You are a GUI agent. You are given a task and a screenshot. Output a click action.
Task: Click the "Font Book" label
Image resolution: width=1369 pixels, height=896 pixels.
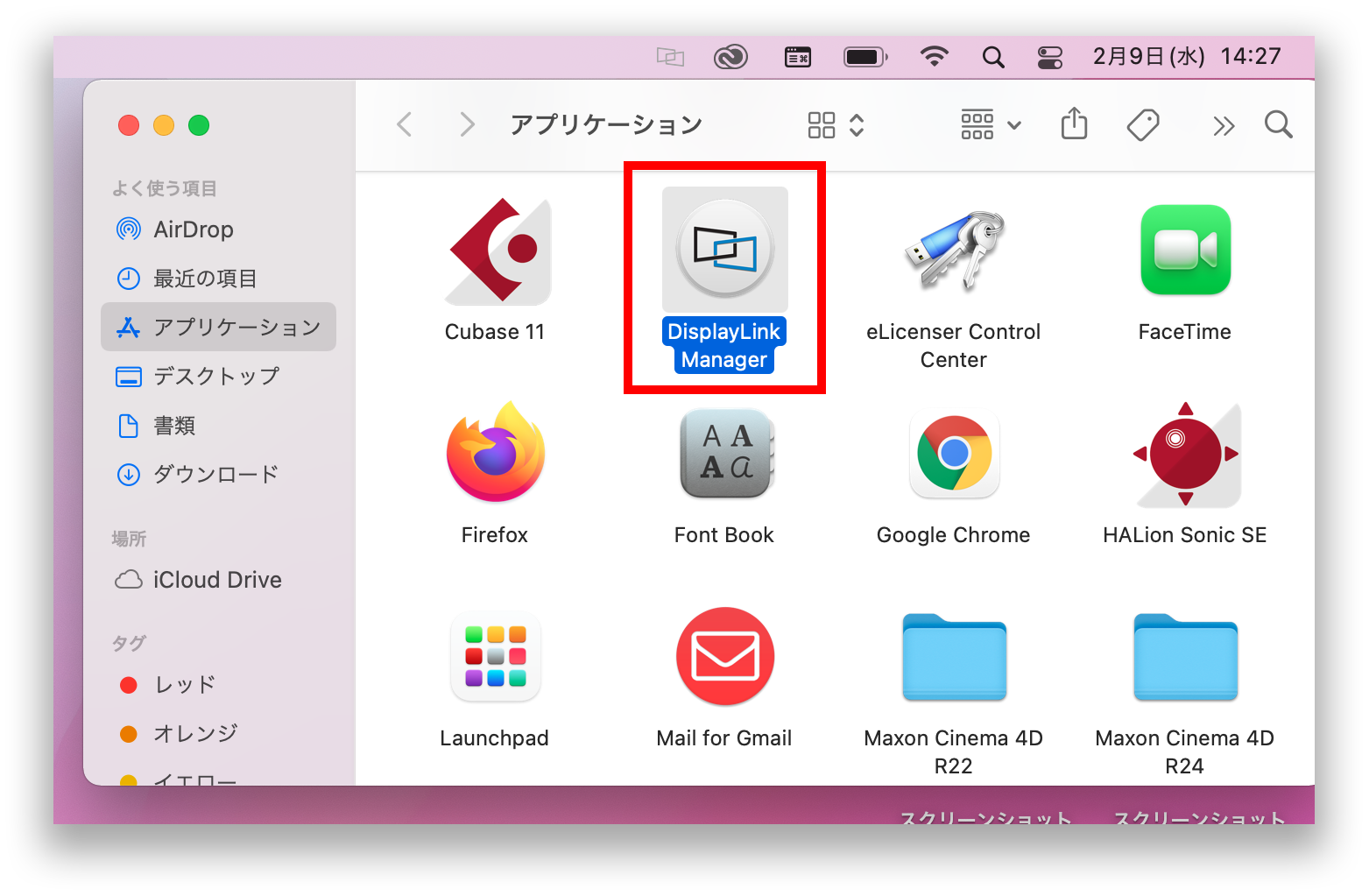pyautogui.click(x=724, y=535)
